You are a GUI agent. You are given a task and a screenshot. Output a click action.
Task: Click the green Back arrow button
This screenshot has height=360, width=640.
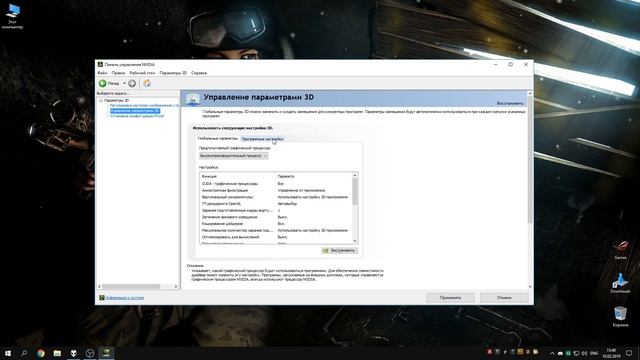(103, 83)
